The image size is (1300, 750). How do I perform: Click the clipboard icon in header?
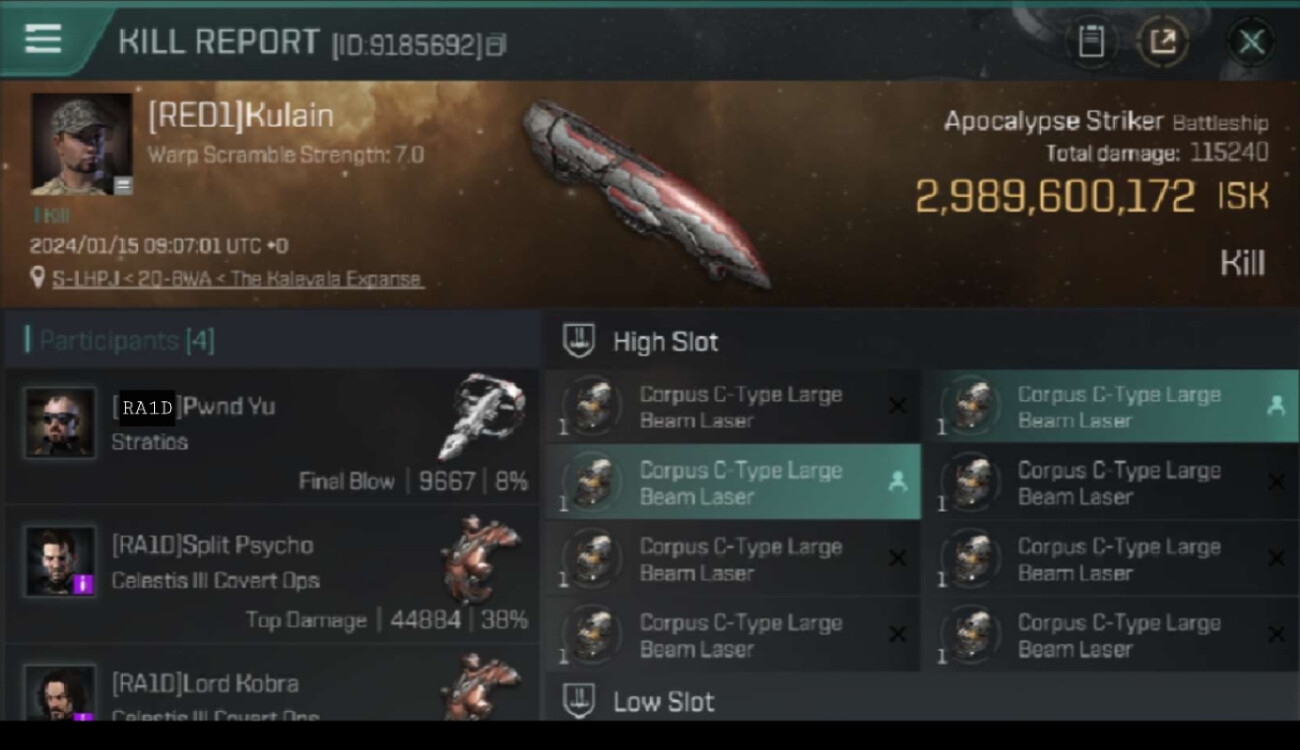click(x=1091, y=42)
